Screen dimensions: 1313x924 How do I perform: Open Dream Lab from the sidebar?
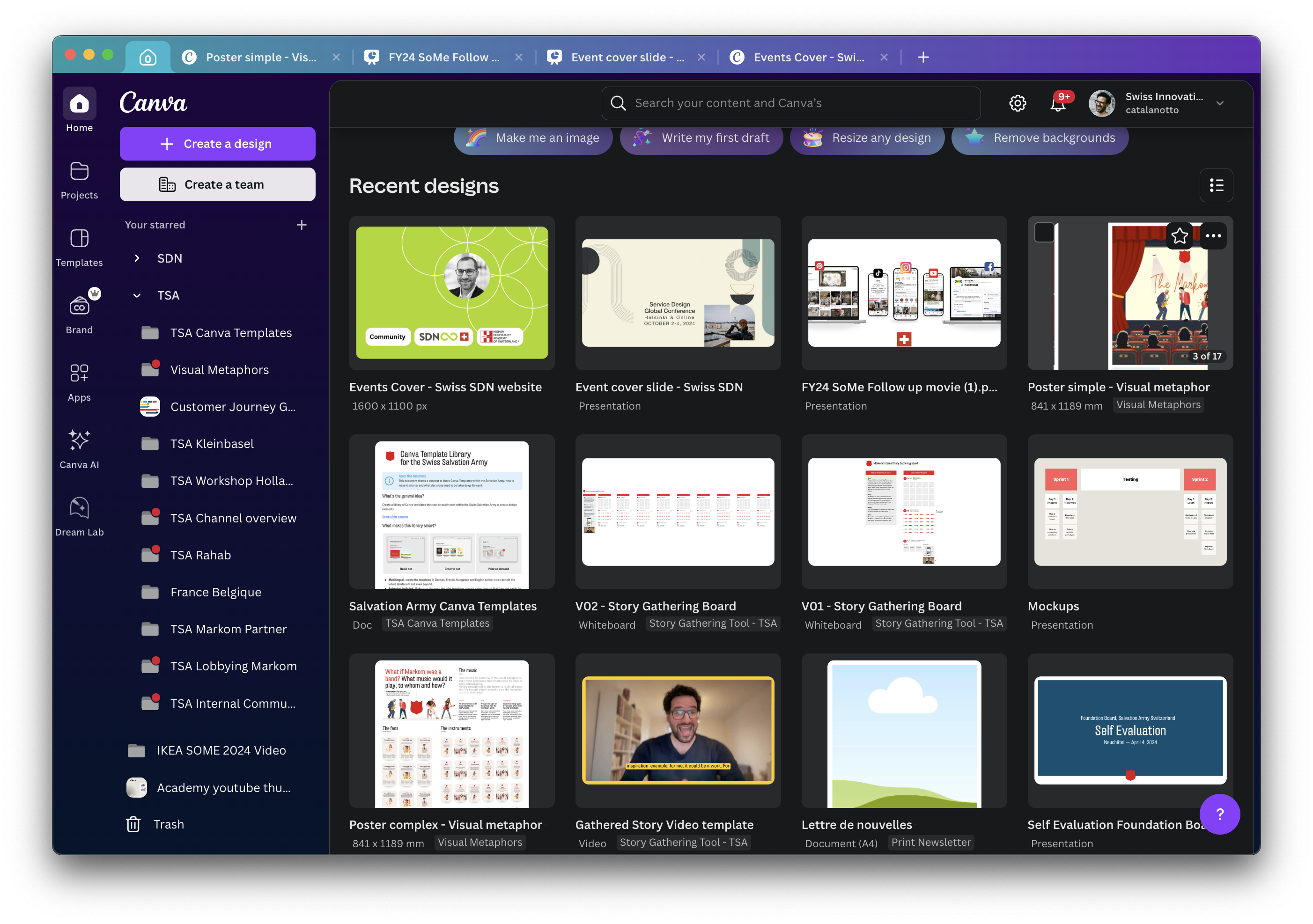[79, 517]
